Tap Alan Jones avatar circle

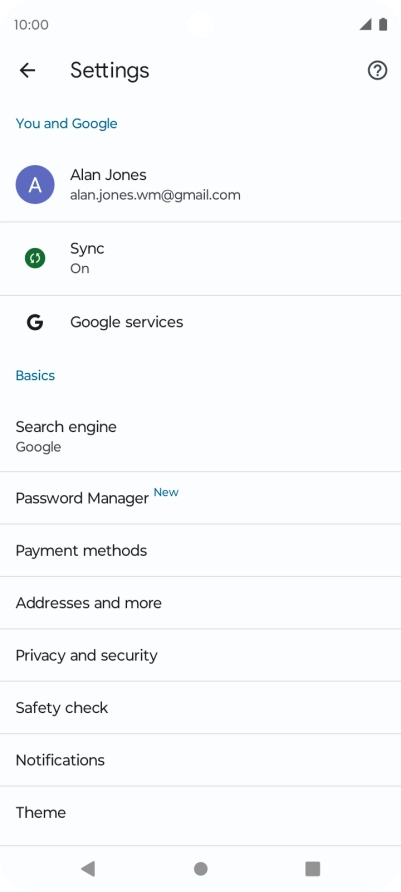pyautogui.click(x=35, y=184)
